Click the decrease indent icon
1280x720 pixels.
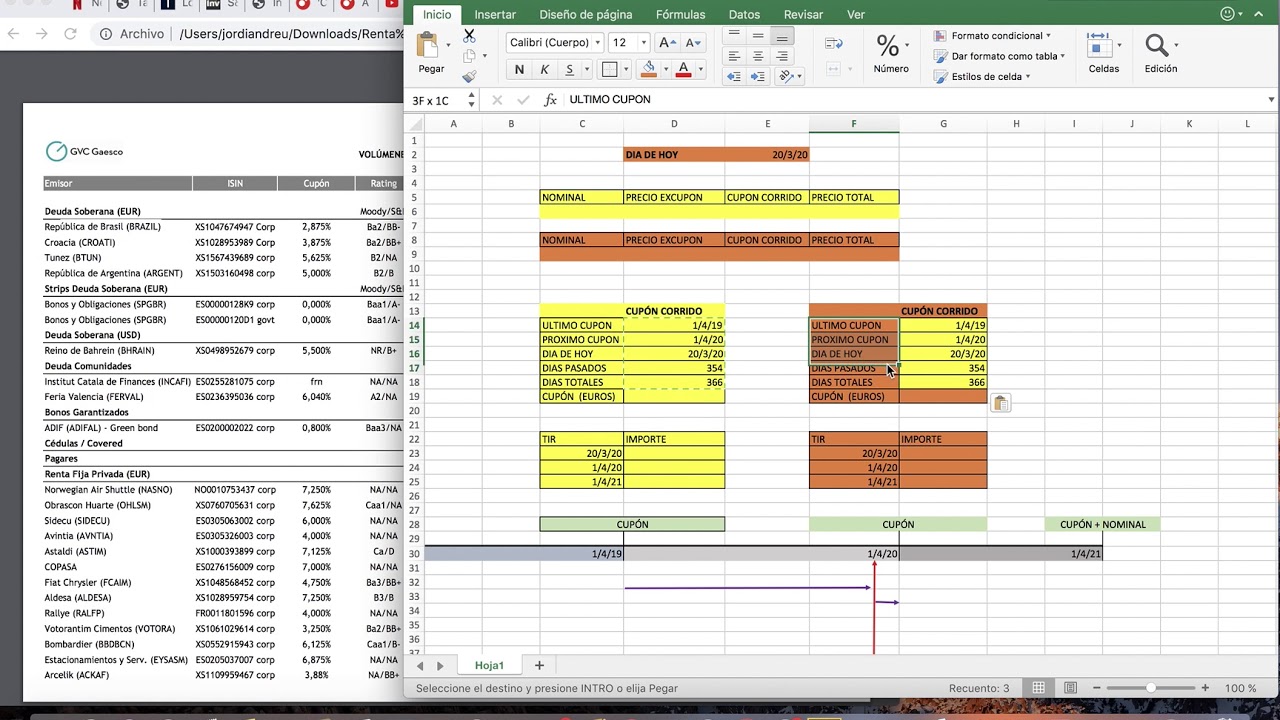point(734,77)
